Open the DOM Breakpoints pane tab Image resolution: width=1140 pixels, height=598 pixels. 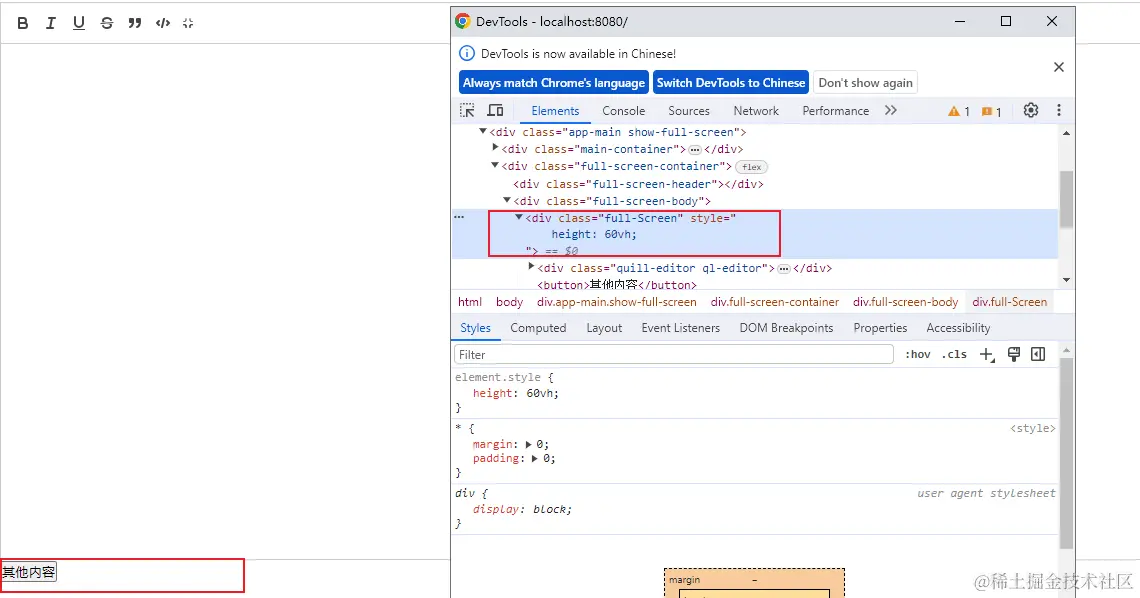coord(786,328)
